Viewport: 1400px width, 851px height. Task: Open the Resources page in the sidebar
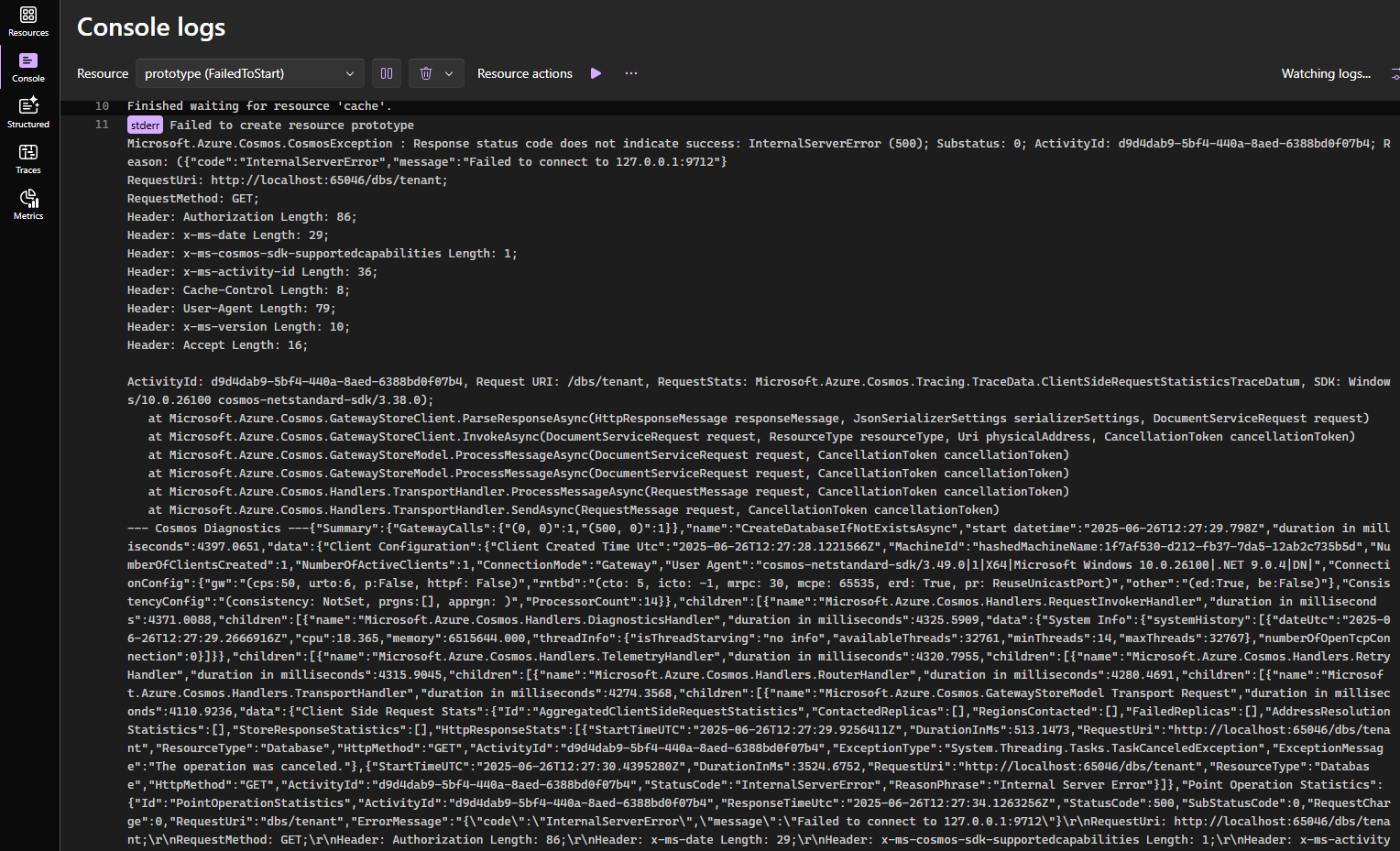(x=28, y=22)
